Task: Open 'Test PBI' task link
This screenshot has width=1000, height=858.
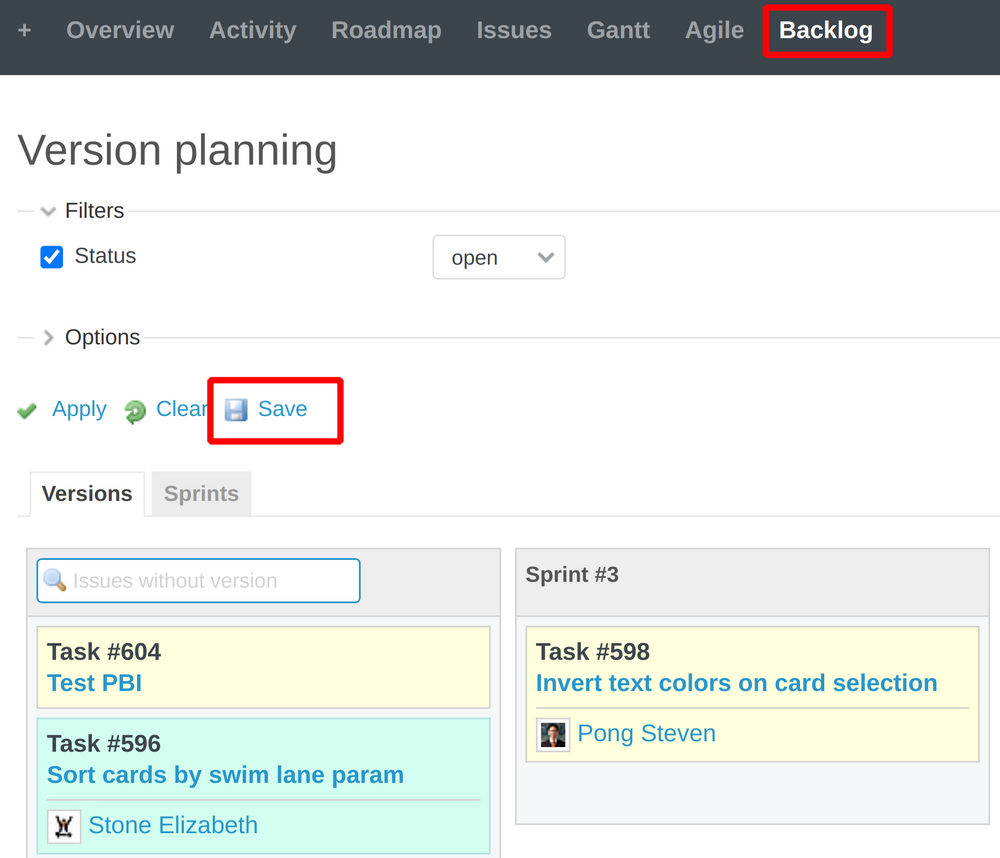Action: 94,683
